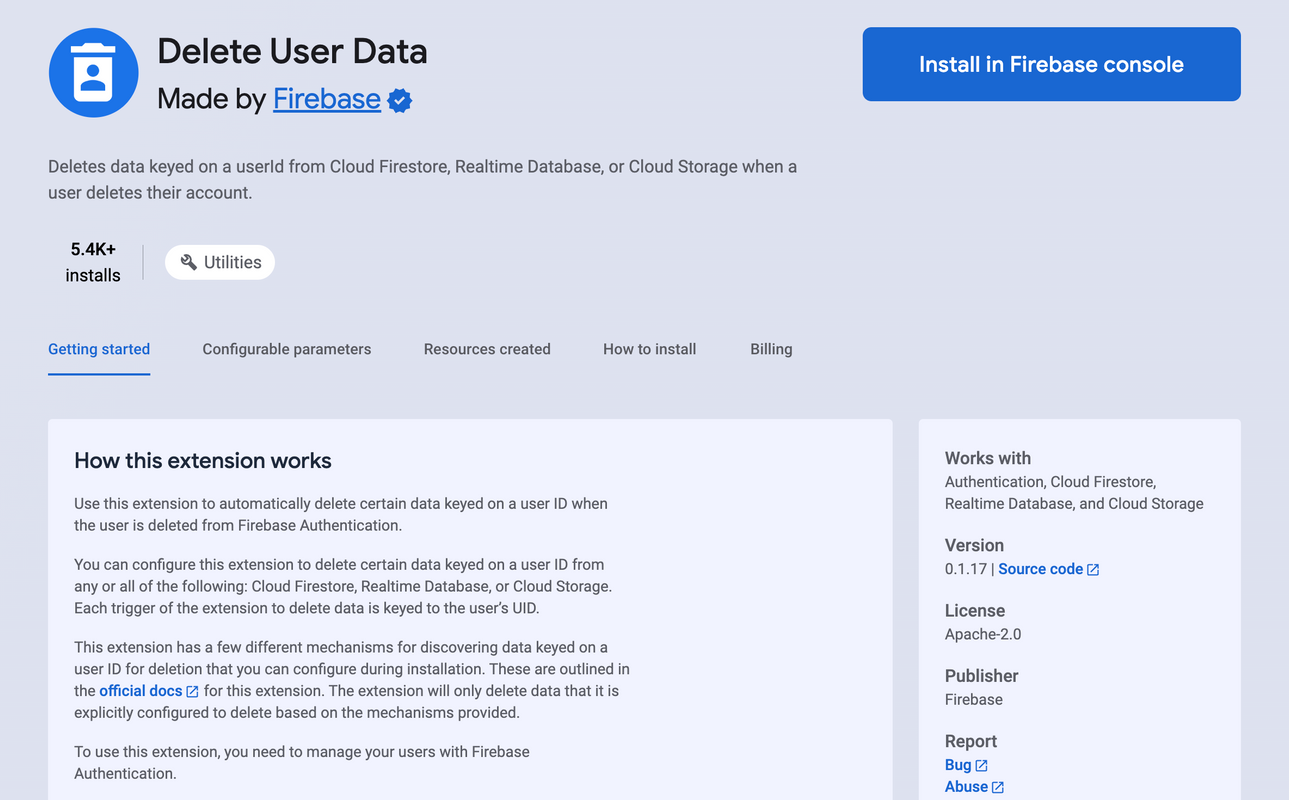The image size is (1289, 800).
Task: Click the wrench icon in Utilities chip
Action: pos(188,262)
